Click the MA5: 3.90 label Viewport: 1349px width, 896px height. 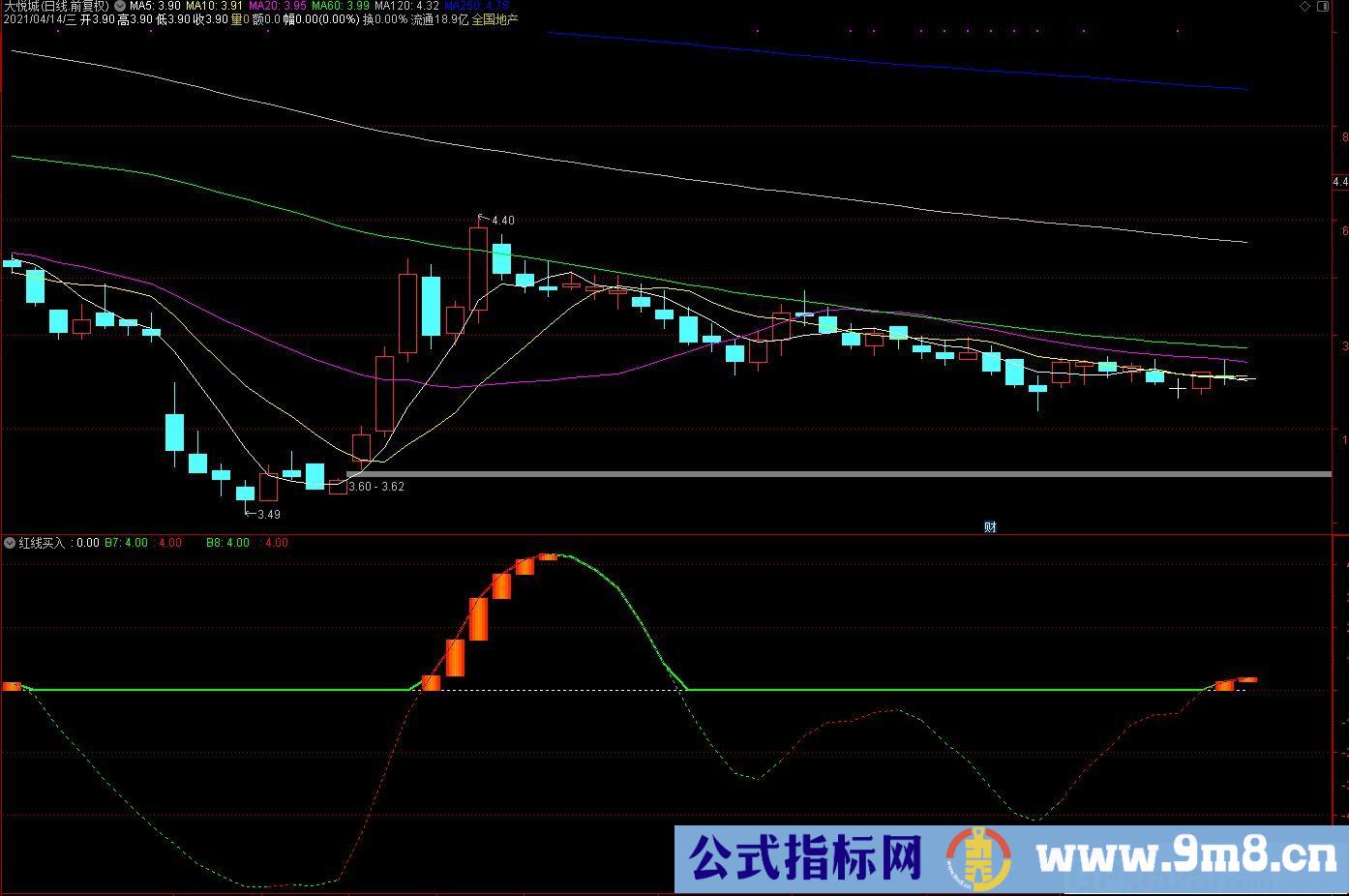[x=155, y=6]
